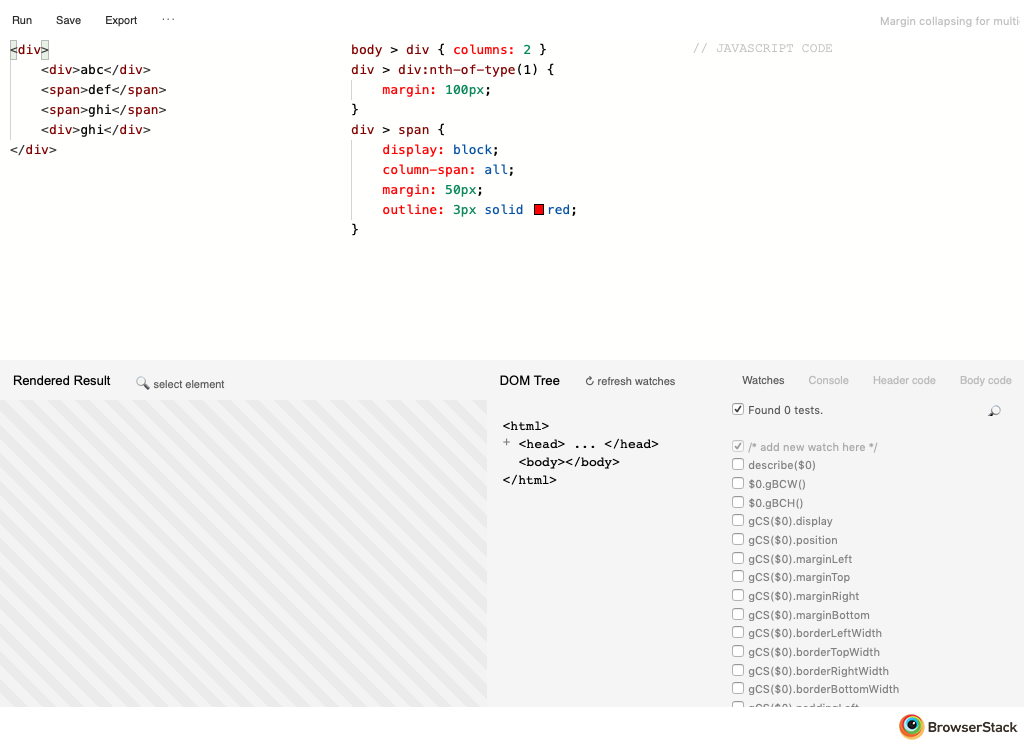Select the body node in DOM Tree
This screenshot has width=1024, height=746.
pos(568,462)
